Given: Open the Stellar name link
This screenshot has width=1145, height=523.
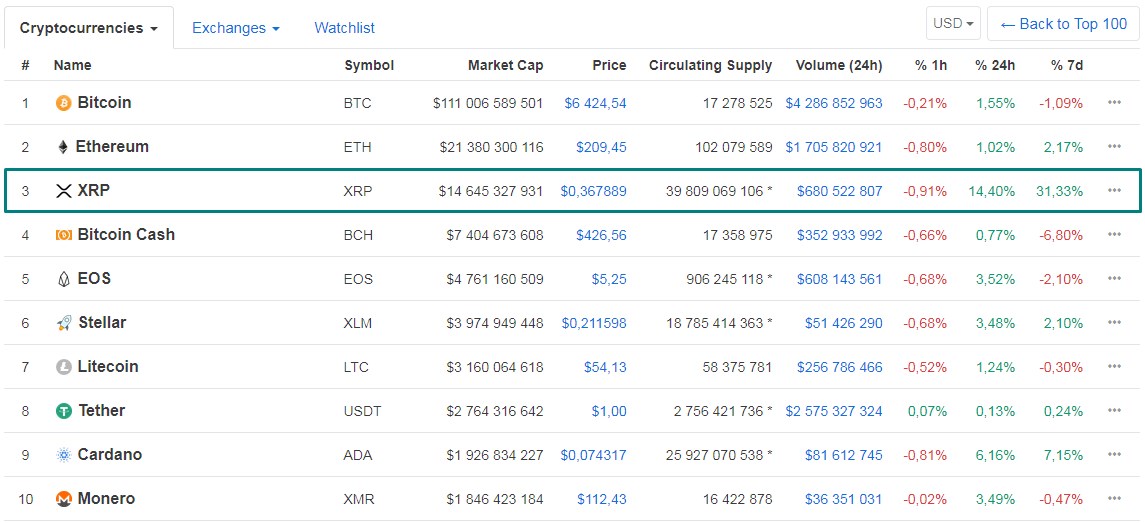Looking at the screenshot, I should (x=102, y=323).
